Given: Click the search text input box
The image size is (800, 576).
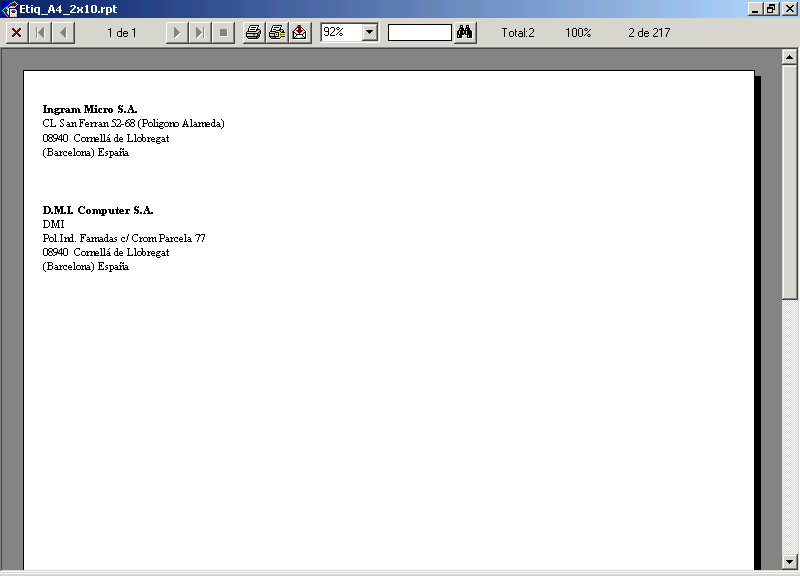Looking at the screenshot, I should pyautogui.click(x=419, y=33).
